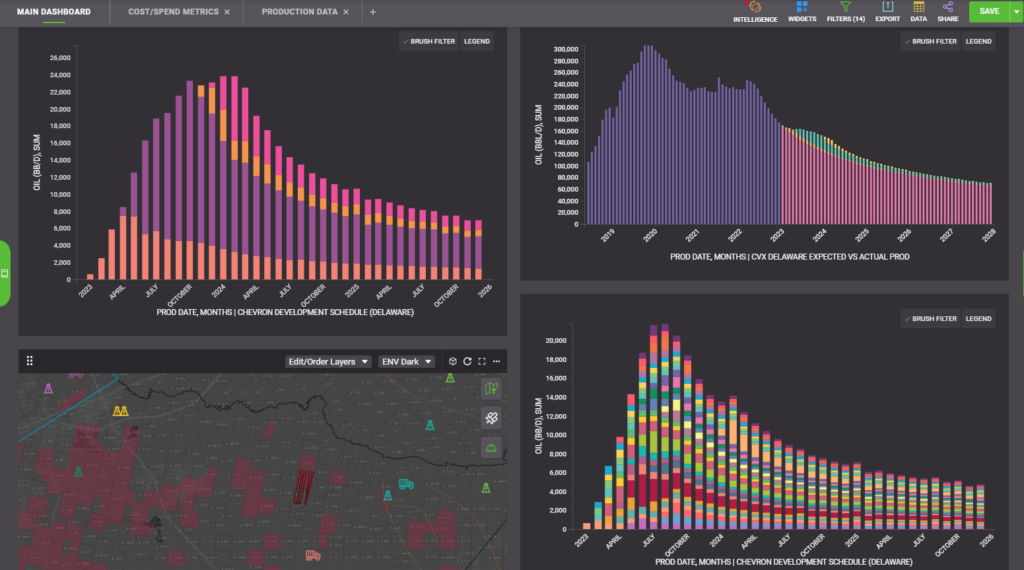Click the green Save button

[x=988, y=12]
